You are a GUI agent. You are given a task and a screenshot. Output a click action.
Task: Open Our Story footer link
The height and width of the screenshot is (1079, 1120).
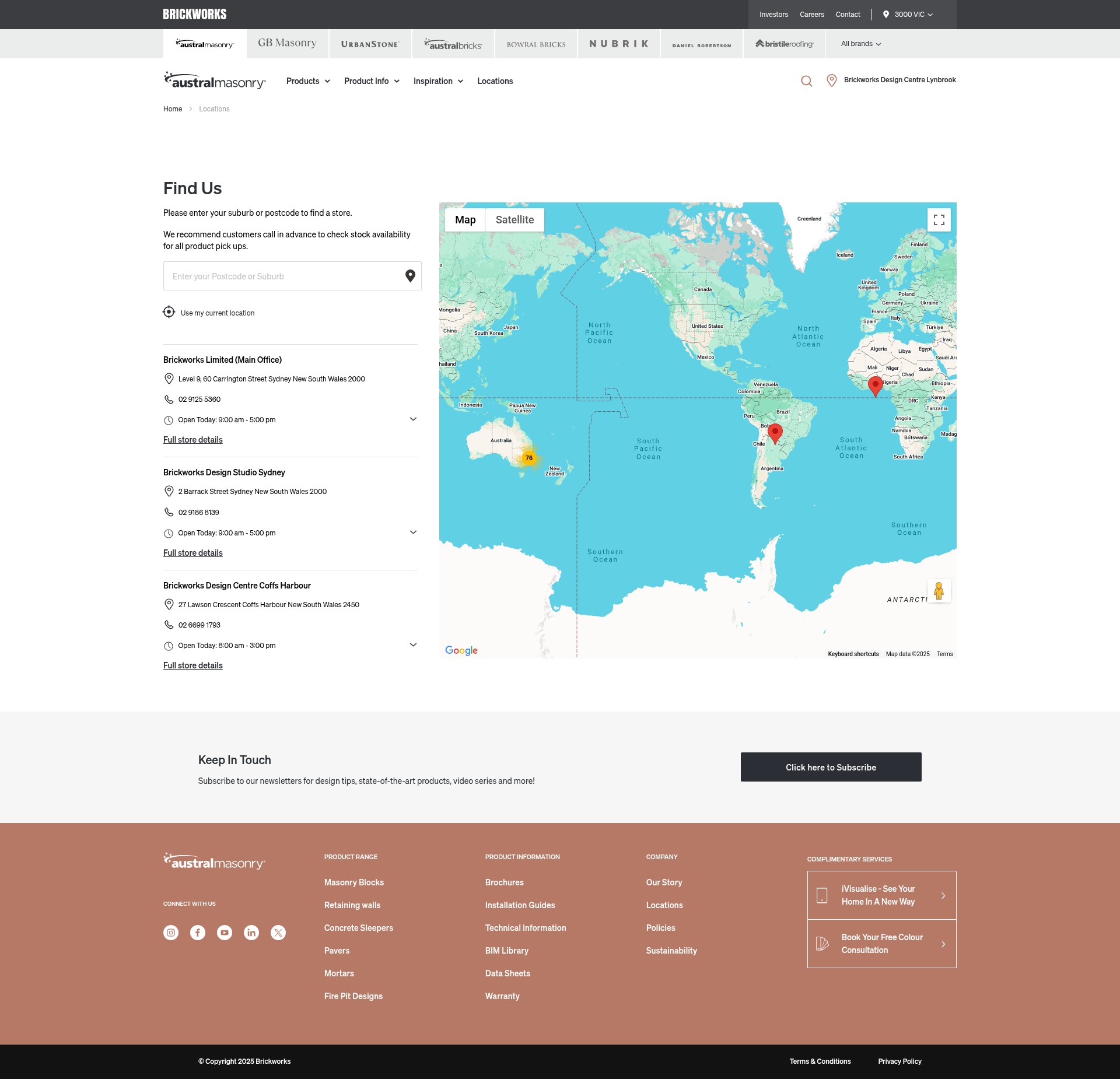[664, 882]
